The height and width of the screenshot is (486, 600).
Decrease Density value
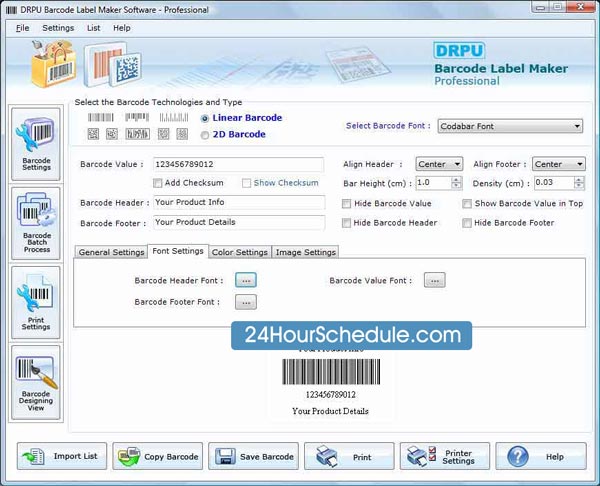point(579,186)
